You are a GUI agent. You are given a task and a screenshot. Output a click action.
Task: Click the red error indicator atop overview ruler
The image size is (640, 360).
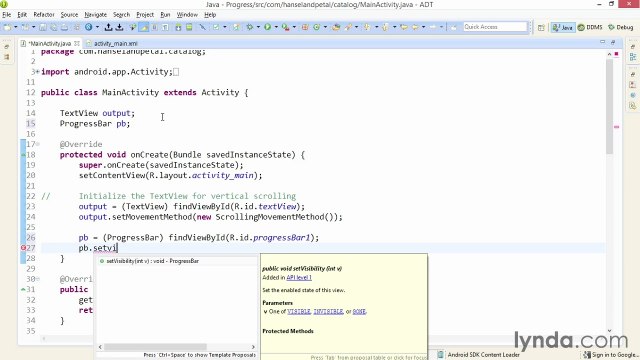[616, 54]
